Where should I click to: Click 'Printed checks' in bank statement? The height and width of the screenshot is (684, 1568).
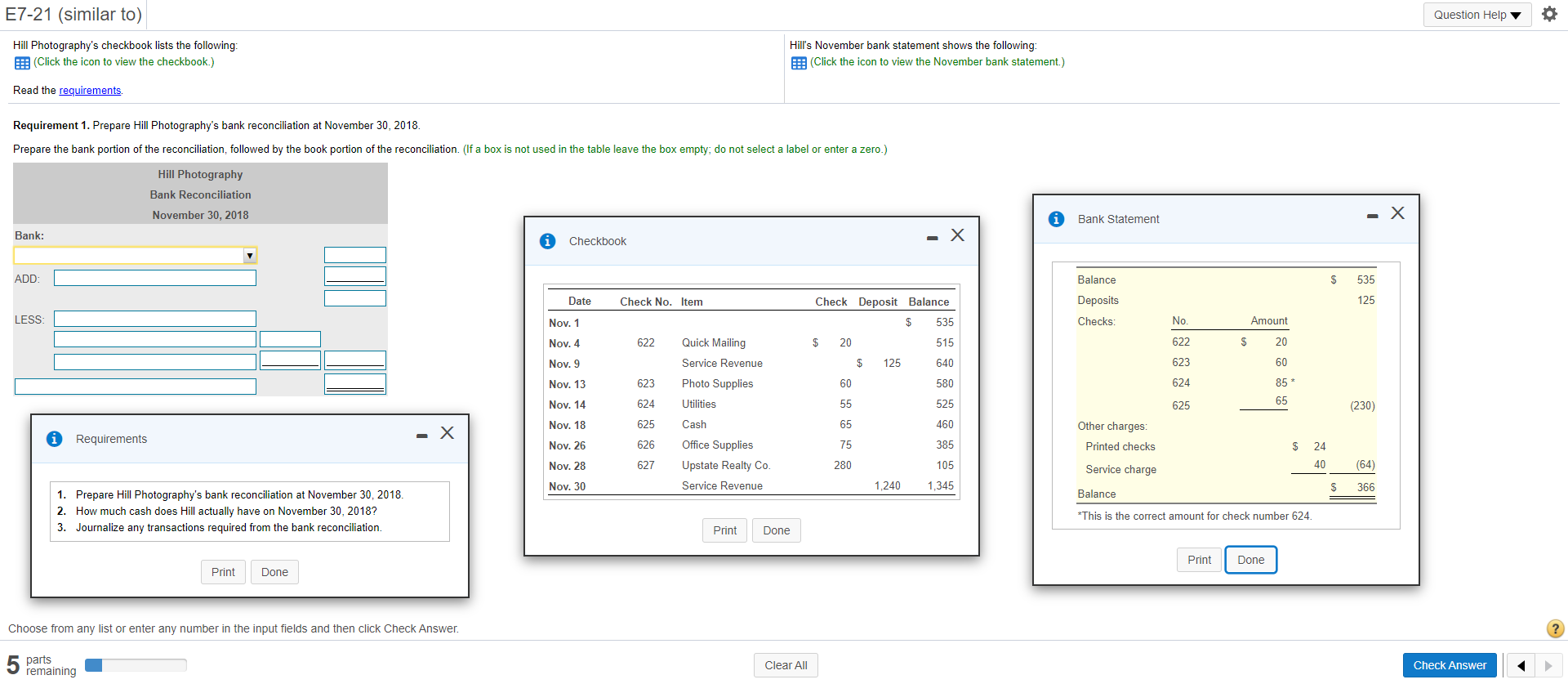pos(1120,447)
